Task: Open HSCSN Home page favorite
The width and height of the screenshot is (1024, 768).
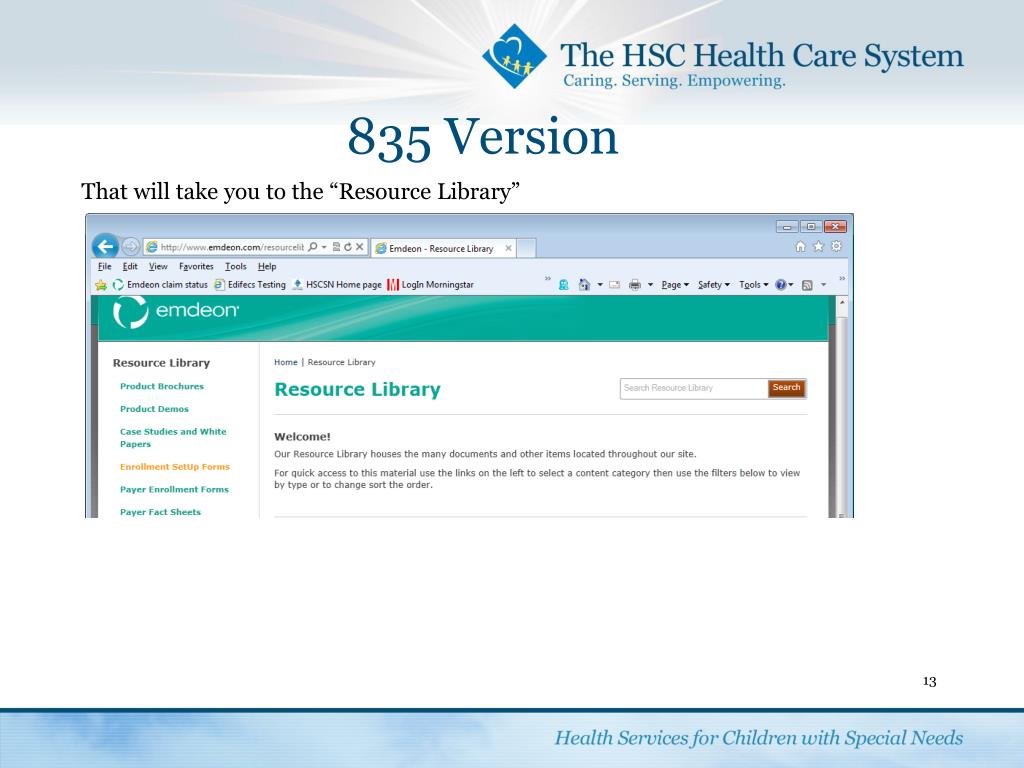Action: pos(337,285)
